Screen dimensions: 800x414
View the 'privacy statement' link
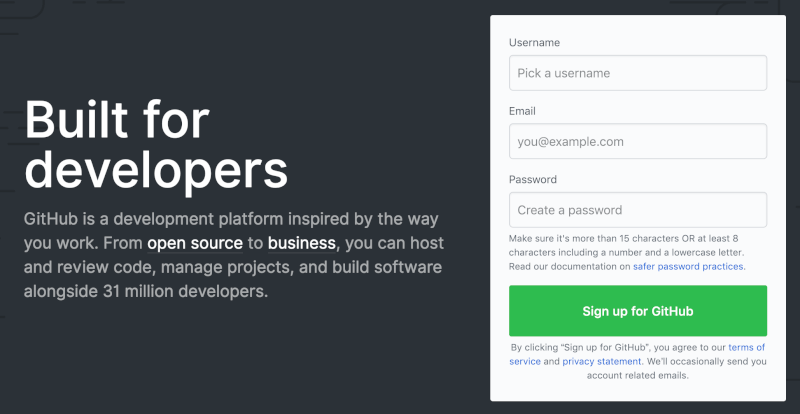tap(602, 361)
